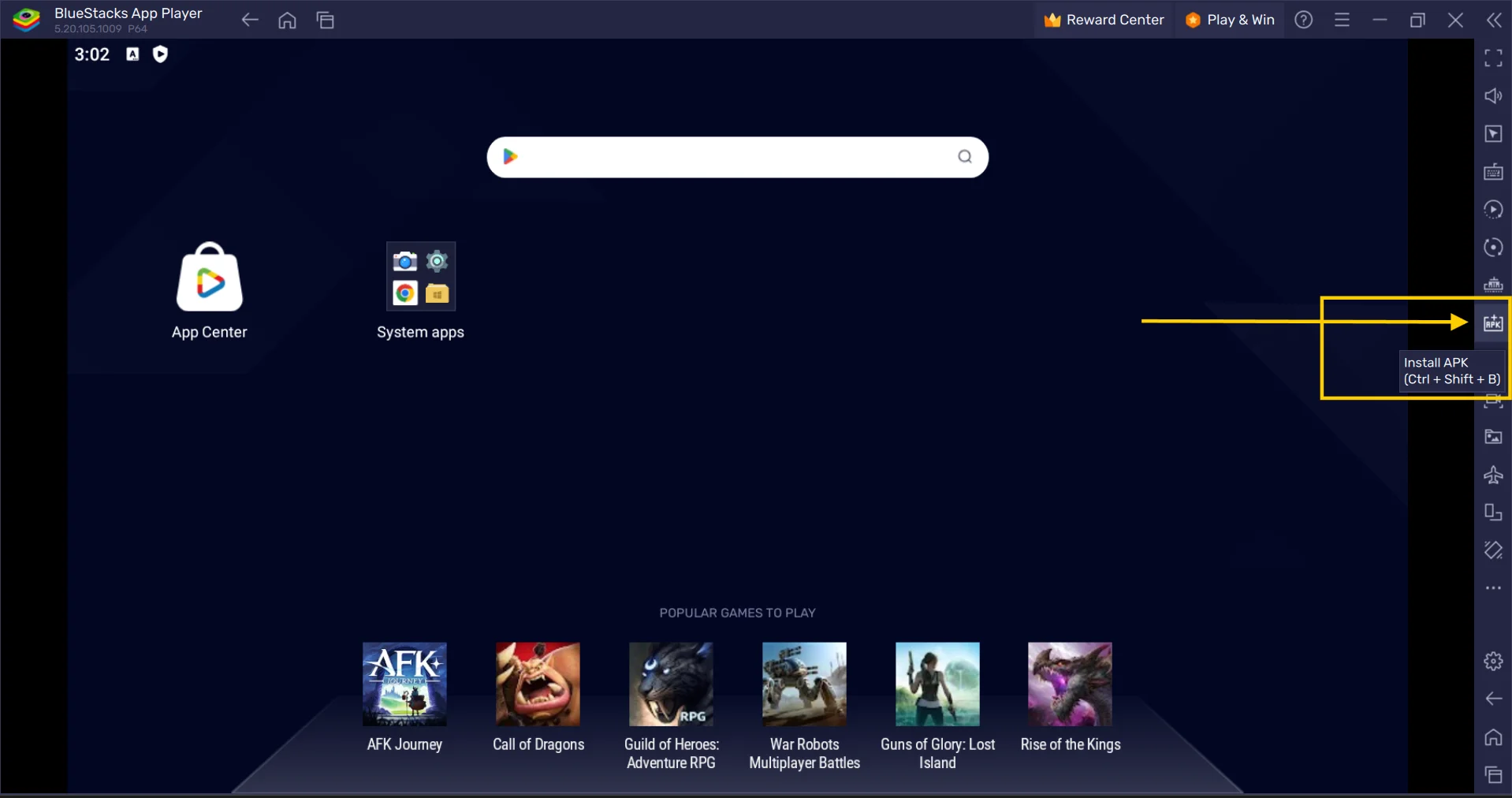The width and height of the screenshot is (1512, 798).
Task: Click the sidebar Android back arrow
Action: (1493, 699)
